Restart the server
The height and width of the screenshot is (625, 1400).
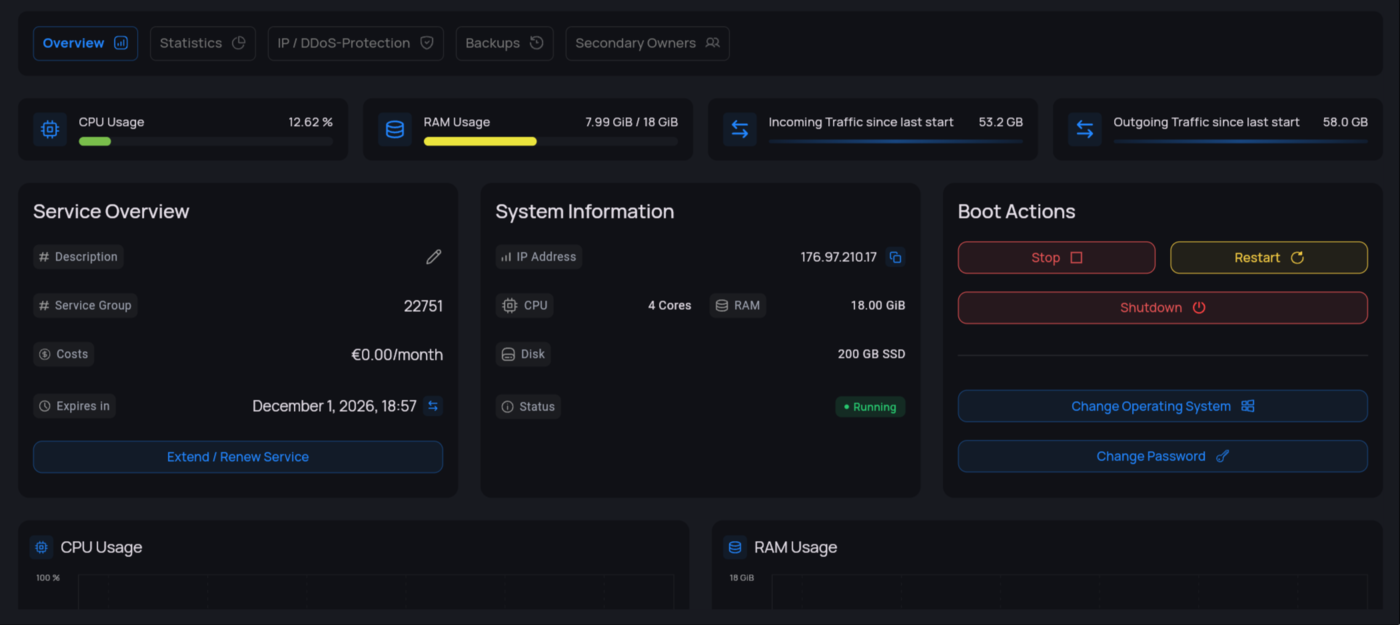coord(1269,257)
